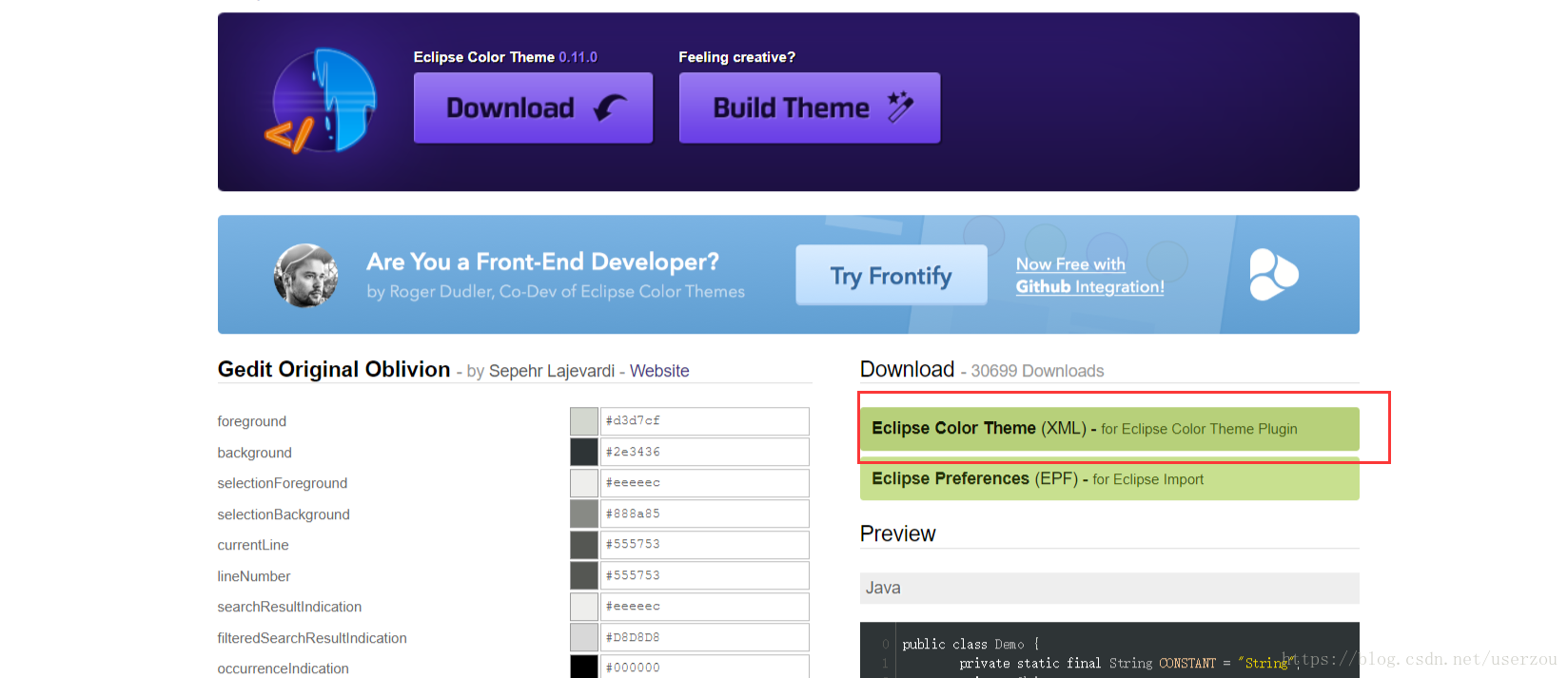This screenshot has height=678, width=1568.
Task: Open the Build Theme button
Action: (x=810, y=107)
